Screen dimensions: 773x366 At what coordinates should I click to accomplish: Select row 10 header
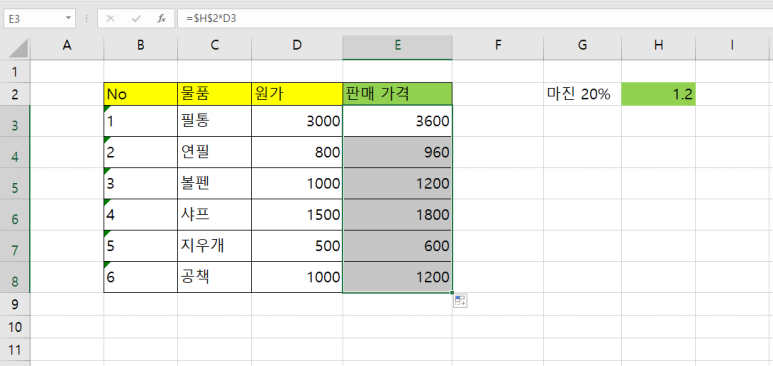click(15, 327)
